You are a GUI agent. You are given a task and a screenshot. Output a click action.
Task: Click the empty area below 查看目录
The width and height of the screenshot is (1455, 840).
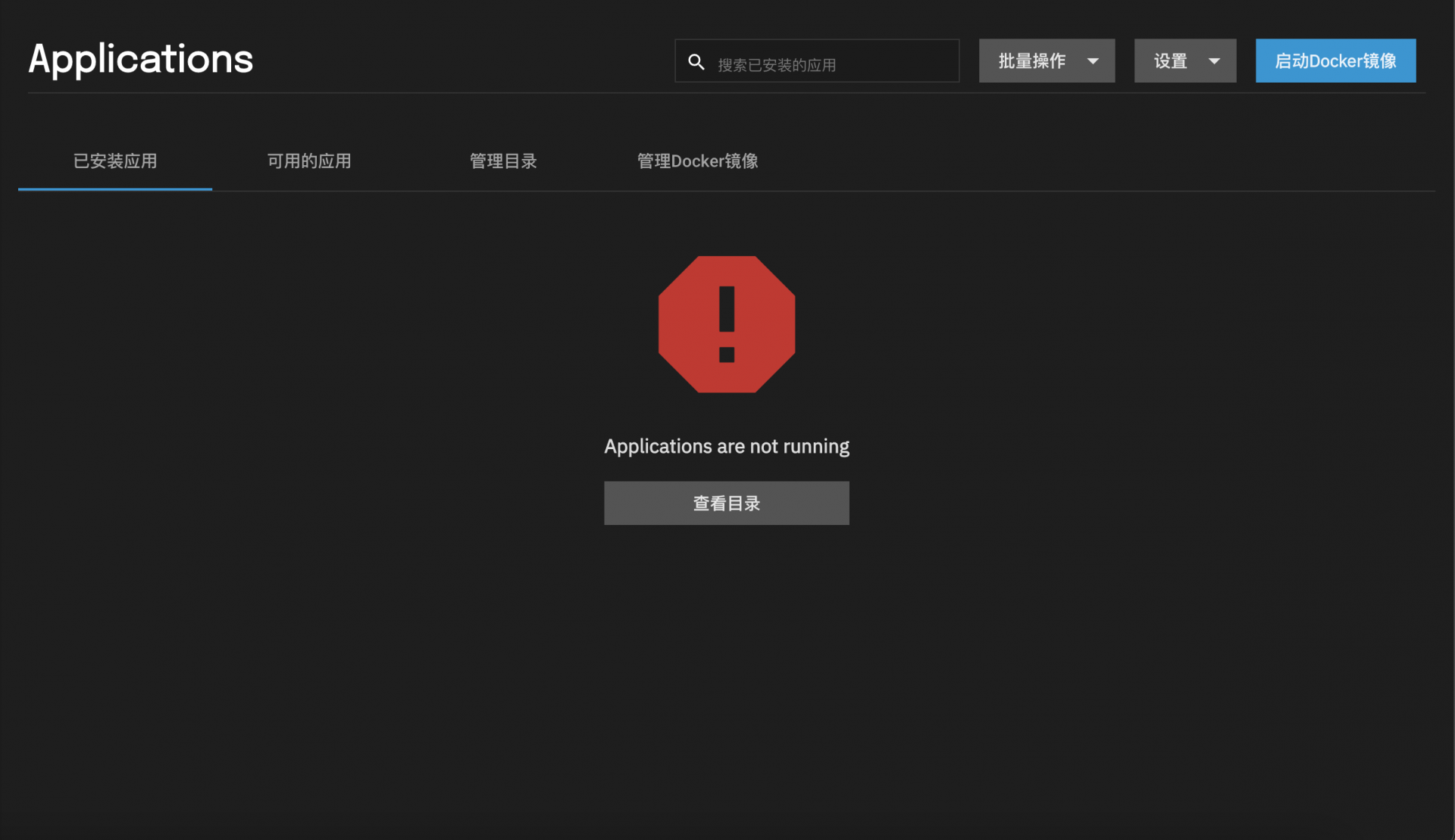tap(726, 667)
